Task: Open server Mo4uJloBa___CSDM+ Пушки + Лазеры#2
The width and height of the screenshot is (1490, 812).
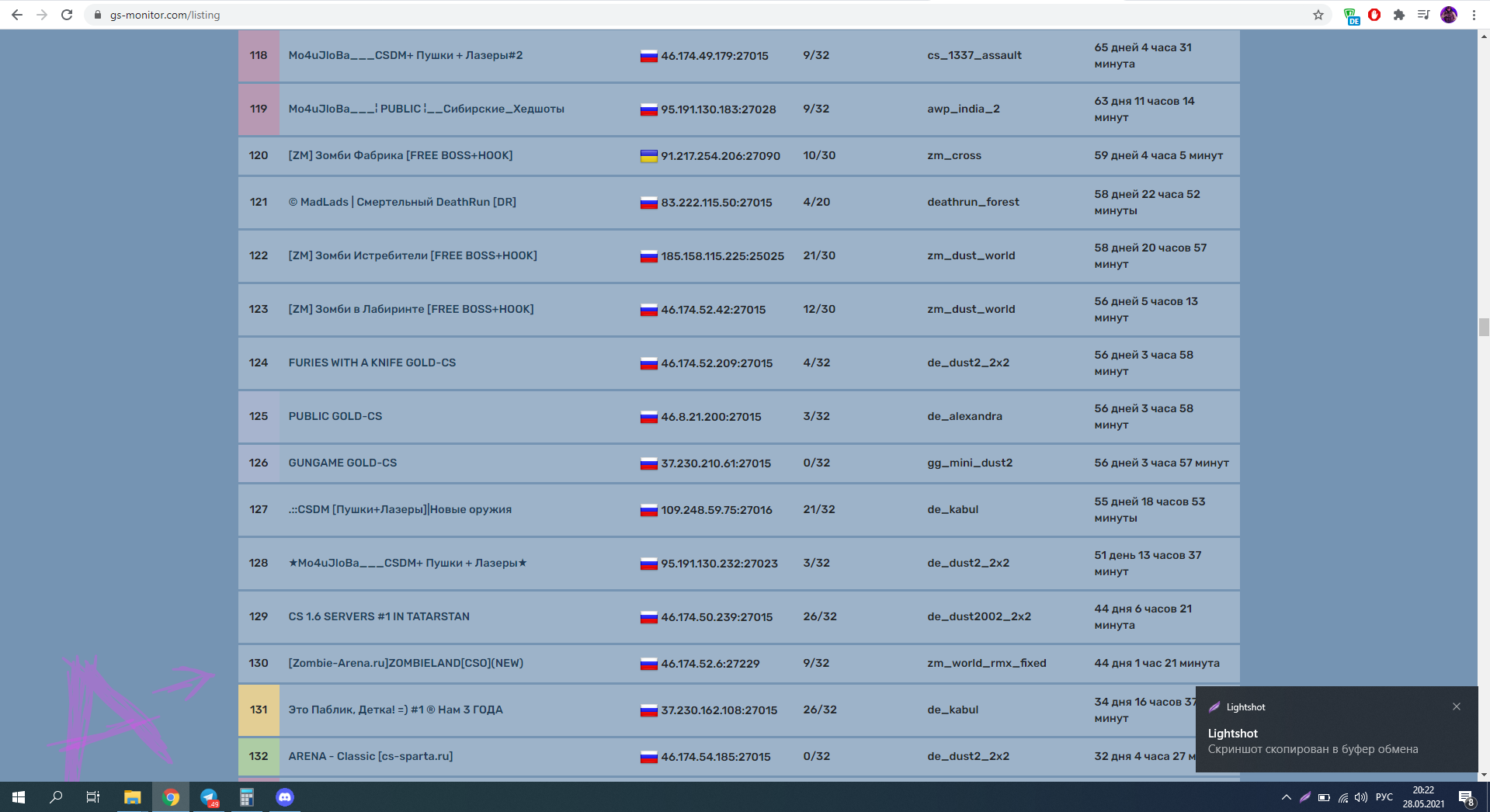Action: pos(405,55)
